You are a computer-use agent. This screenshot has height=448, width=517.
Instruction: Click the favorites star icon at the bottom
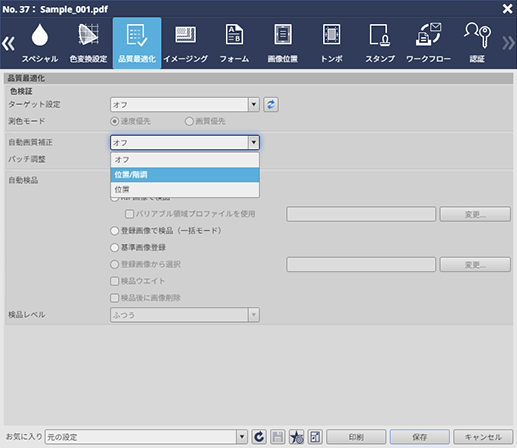(x=296, y=437)
